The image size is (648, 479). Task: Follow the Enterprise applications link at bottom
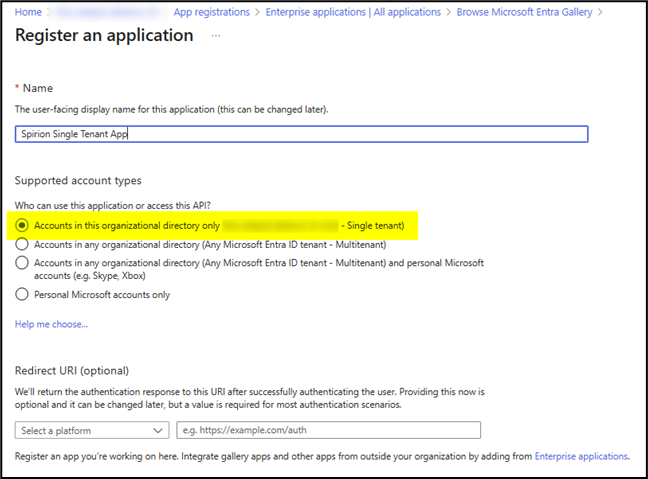(x=581, y=456)
